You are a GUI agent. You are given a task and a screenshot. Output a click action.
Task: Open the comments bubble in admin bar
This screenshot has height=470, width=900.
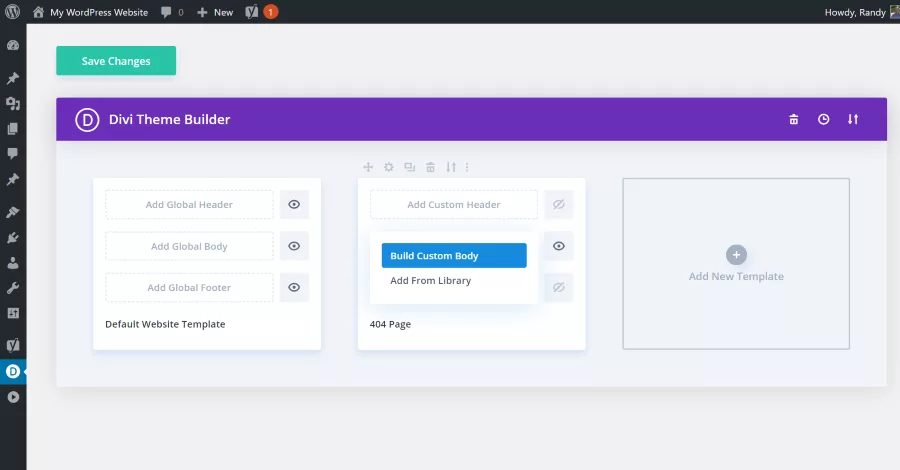pyautogui.click(x=172, y=12)
